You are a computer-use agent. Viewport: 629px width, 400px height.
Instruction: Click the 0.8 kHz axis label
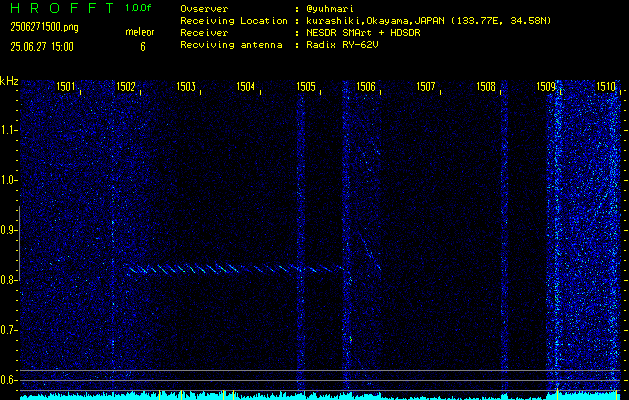[9, 280]
